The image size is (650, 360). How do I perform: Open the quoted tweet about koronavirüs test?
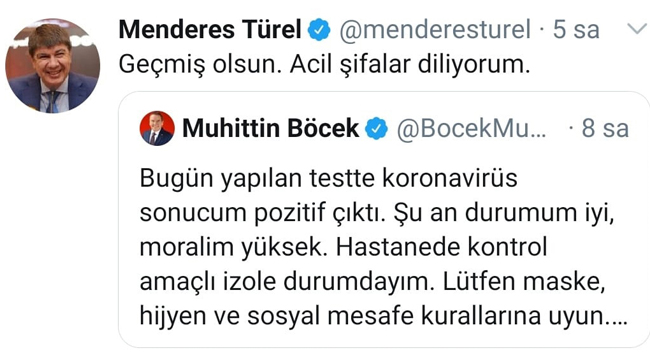[x=384, y=220]
